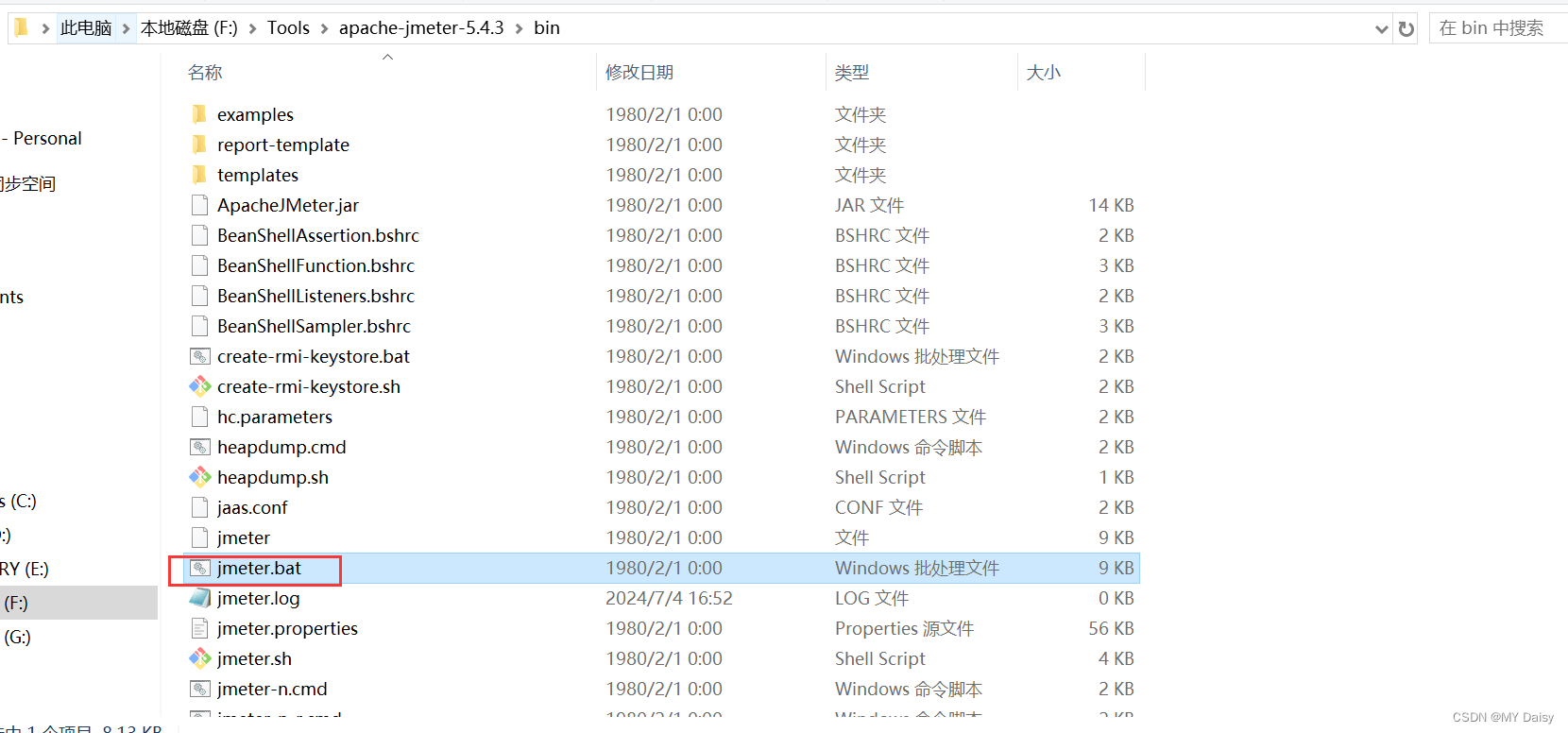Click the jmeter.sh script icon
Screen dimensions: 1568x733
click(x=199, y=658)
